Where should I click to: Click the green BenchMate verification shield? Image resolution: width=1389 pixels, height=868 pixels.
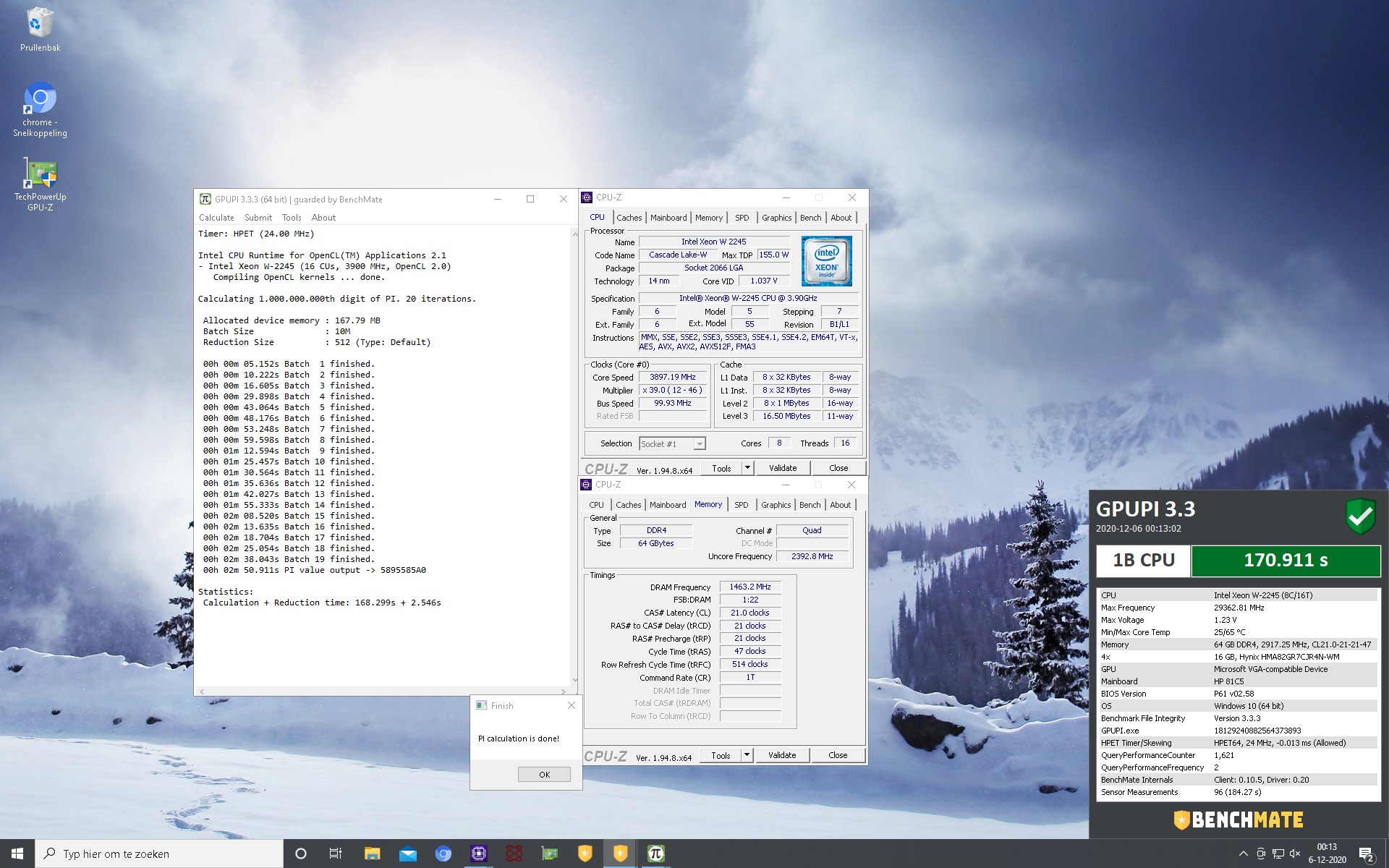[1360, 516]
